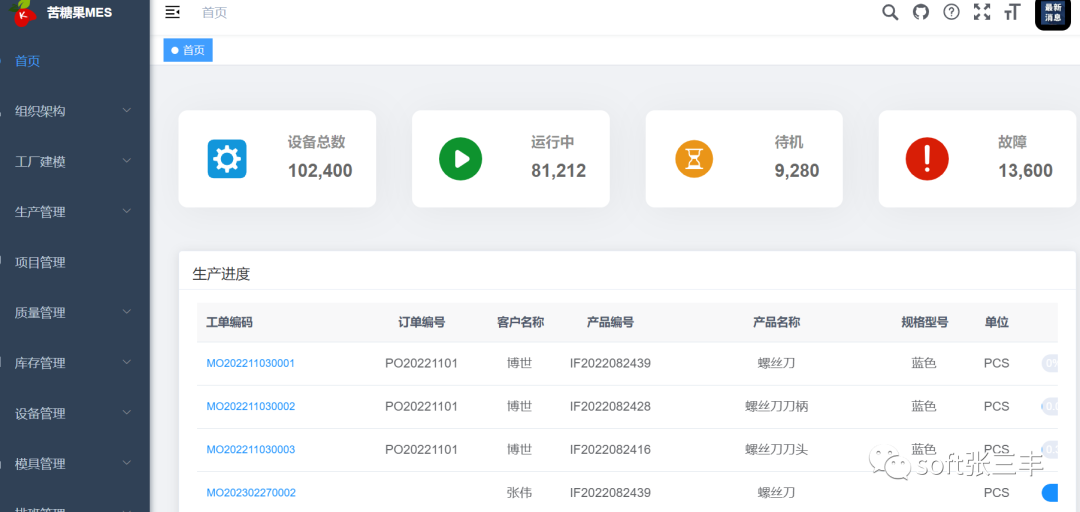Collapse the sidebar with the hamburger icon
This screenshot has width=1080, height=512.
pos(173,12)
